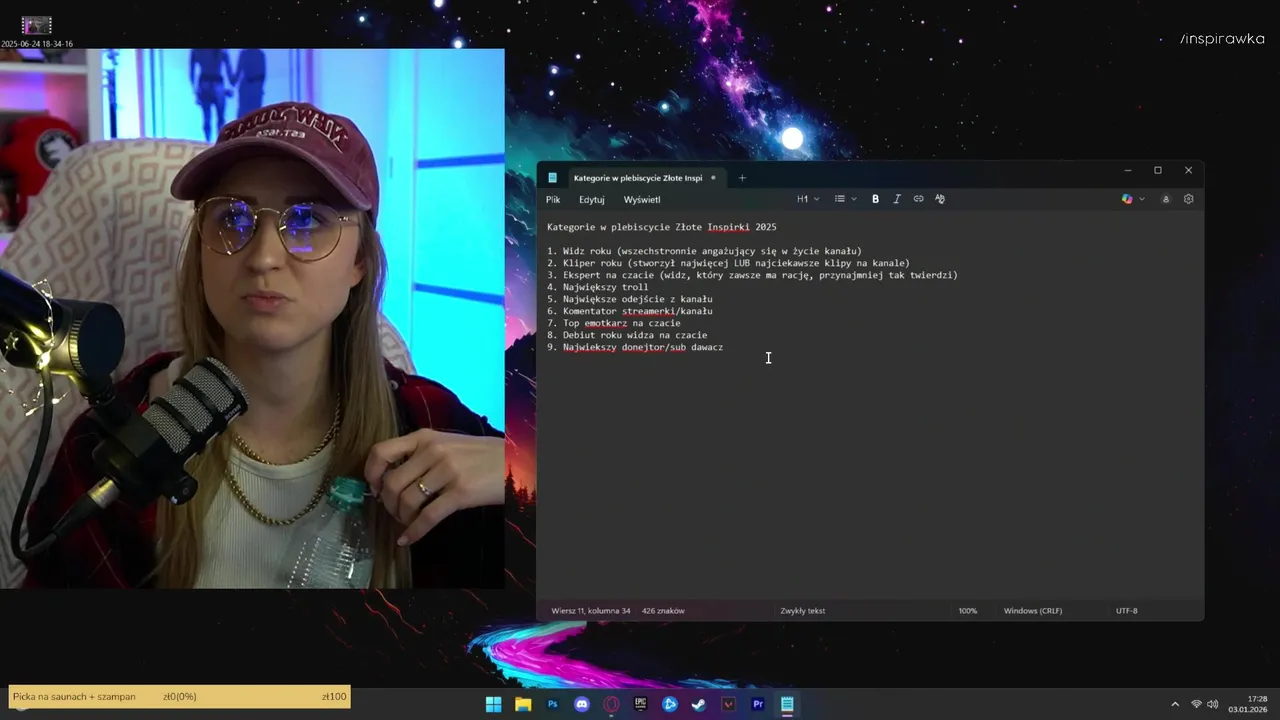The height and width of the screenshot is (720, 1280).
Task: Click the donation goal bar 'Picka na saunach + szampan'
Action: 180,696
